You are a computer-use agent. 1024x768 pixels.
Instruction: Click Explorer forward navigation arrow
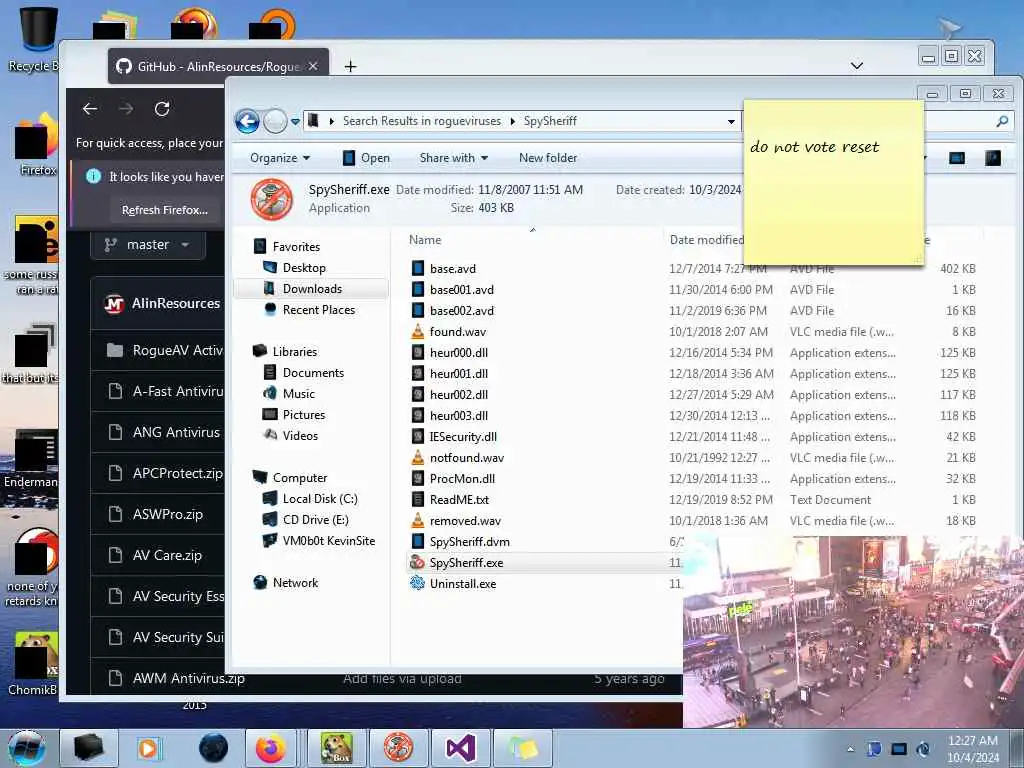coord(276,121)
